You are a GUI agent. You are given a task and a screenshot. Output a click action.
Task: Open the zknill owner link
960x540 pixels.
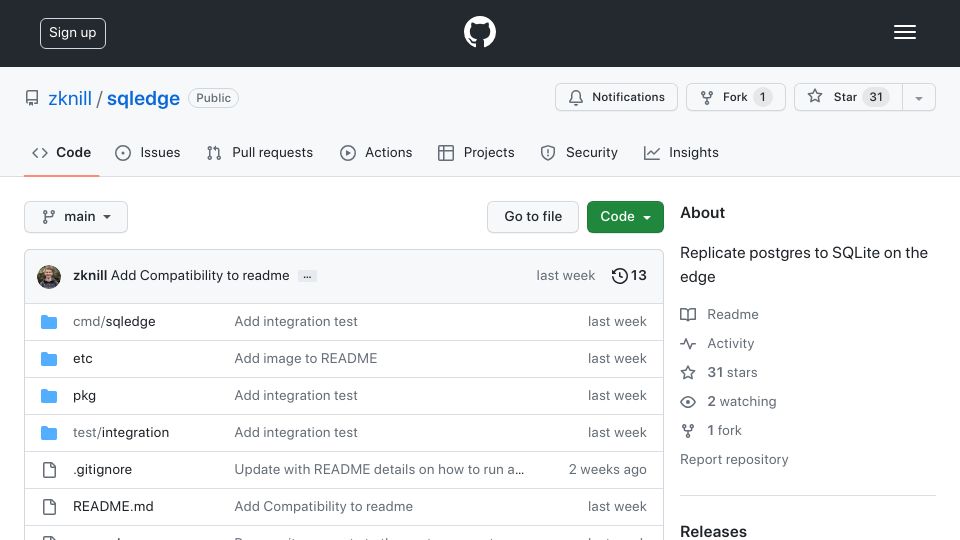70,99
